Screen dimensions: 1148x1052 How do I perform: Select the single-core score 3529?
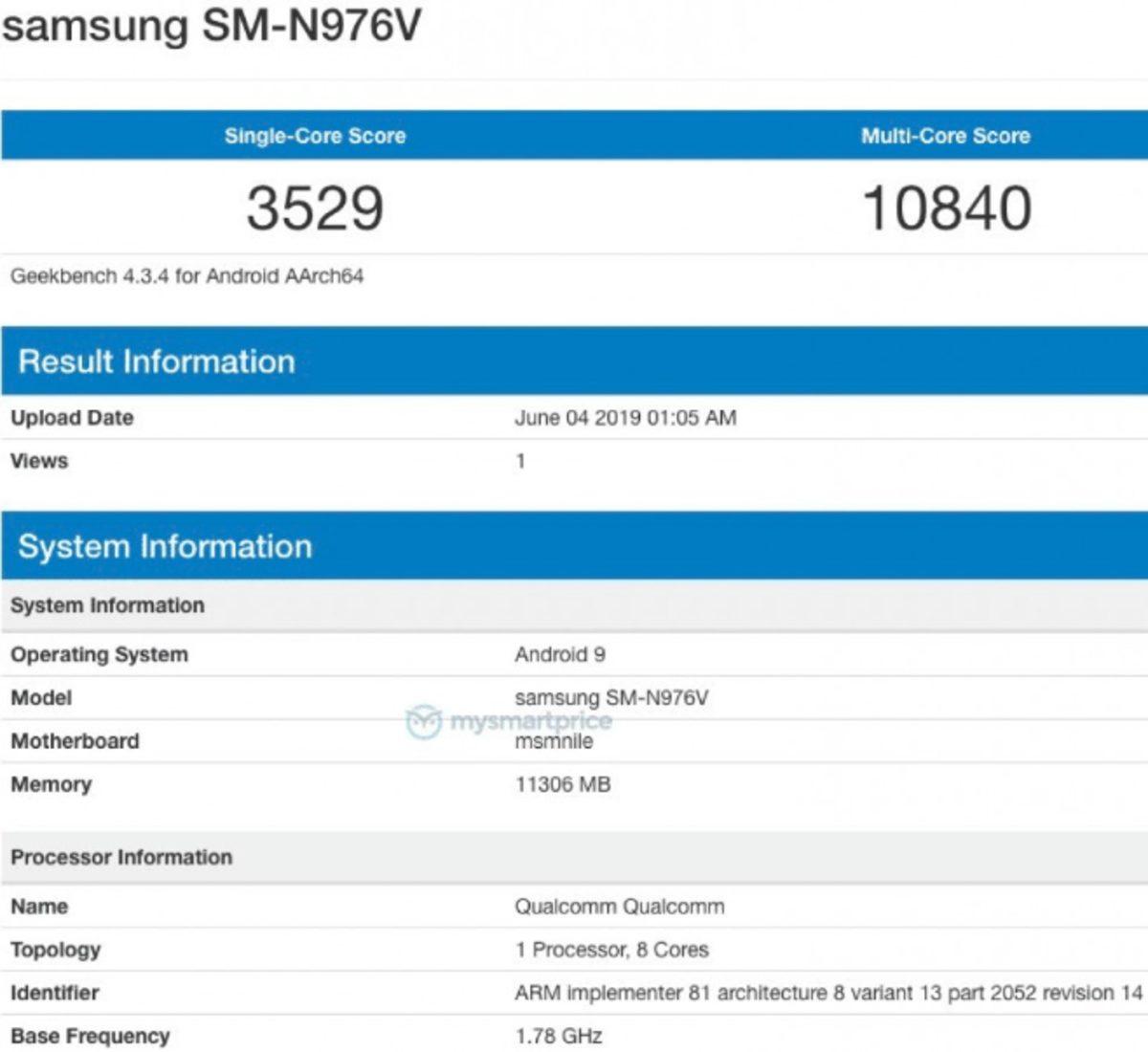[316, 204]
